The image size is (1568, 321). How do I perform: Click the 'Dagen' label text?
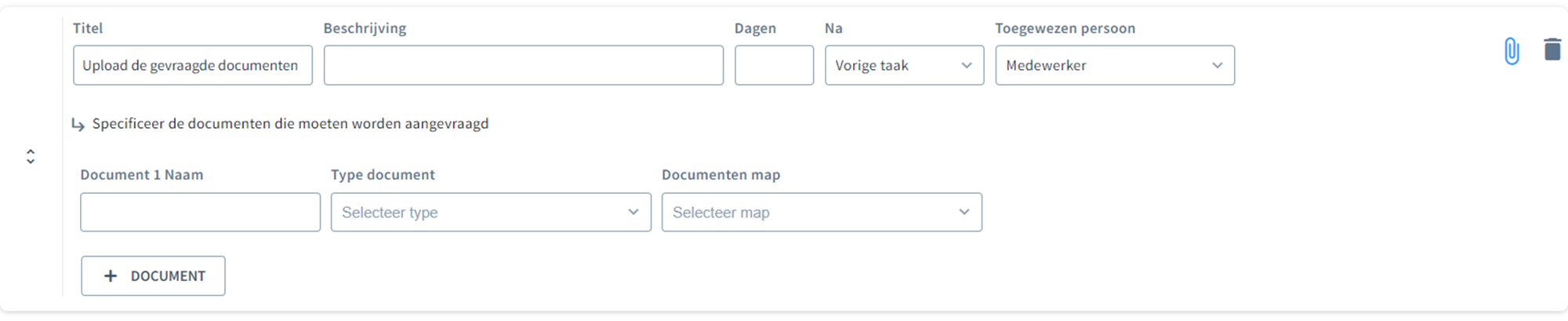[x=755, y=28]
